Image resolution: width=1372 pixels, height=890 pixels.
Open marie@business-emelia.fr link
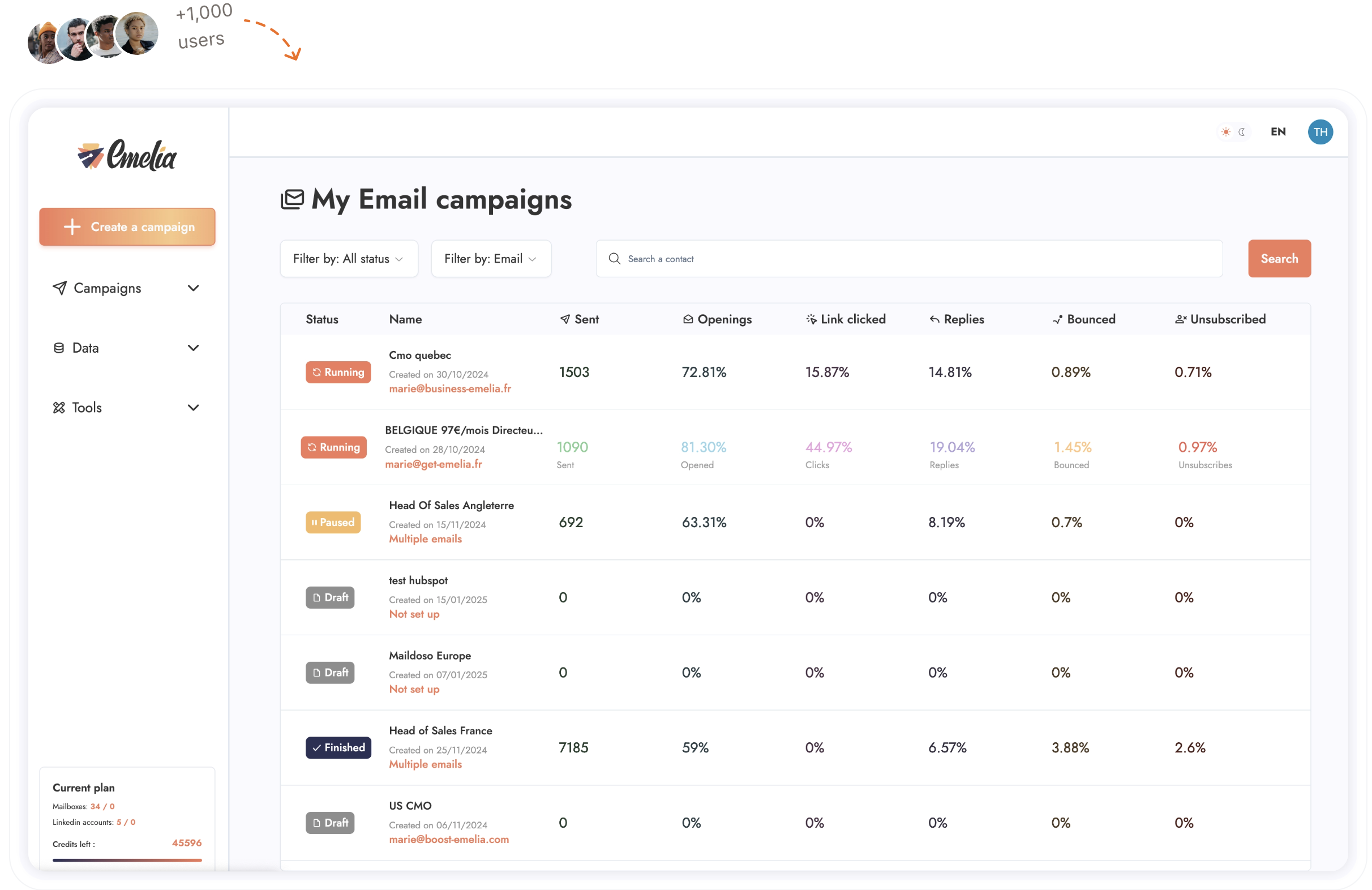point(450,389)
